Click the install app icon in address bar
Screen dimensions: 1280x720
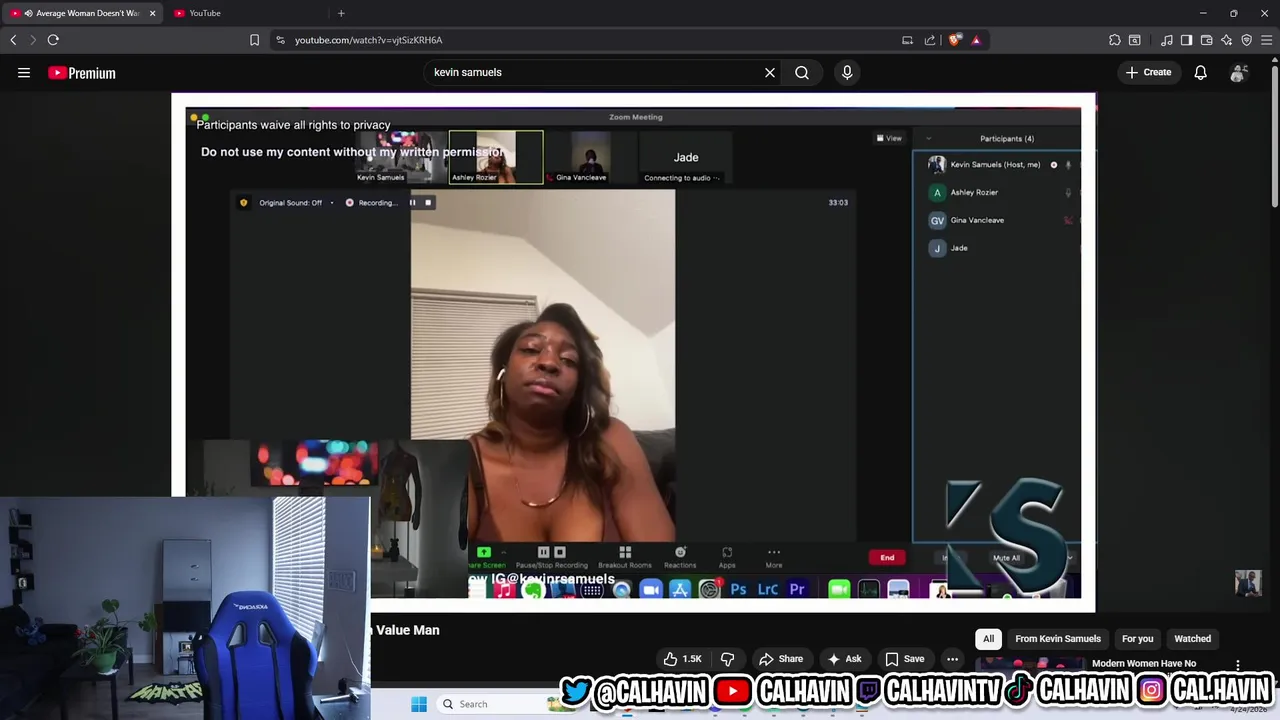907,40
